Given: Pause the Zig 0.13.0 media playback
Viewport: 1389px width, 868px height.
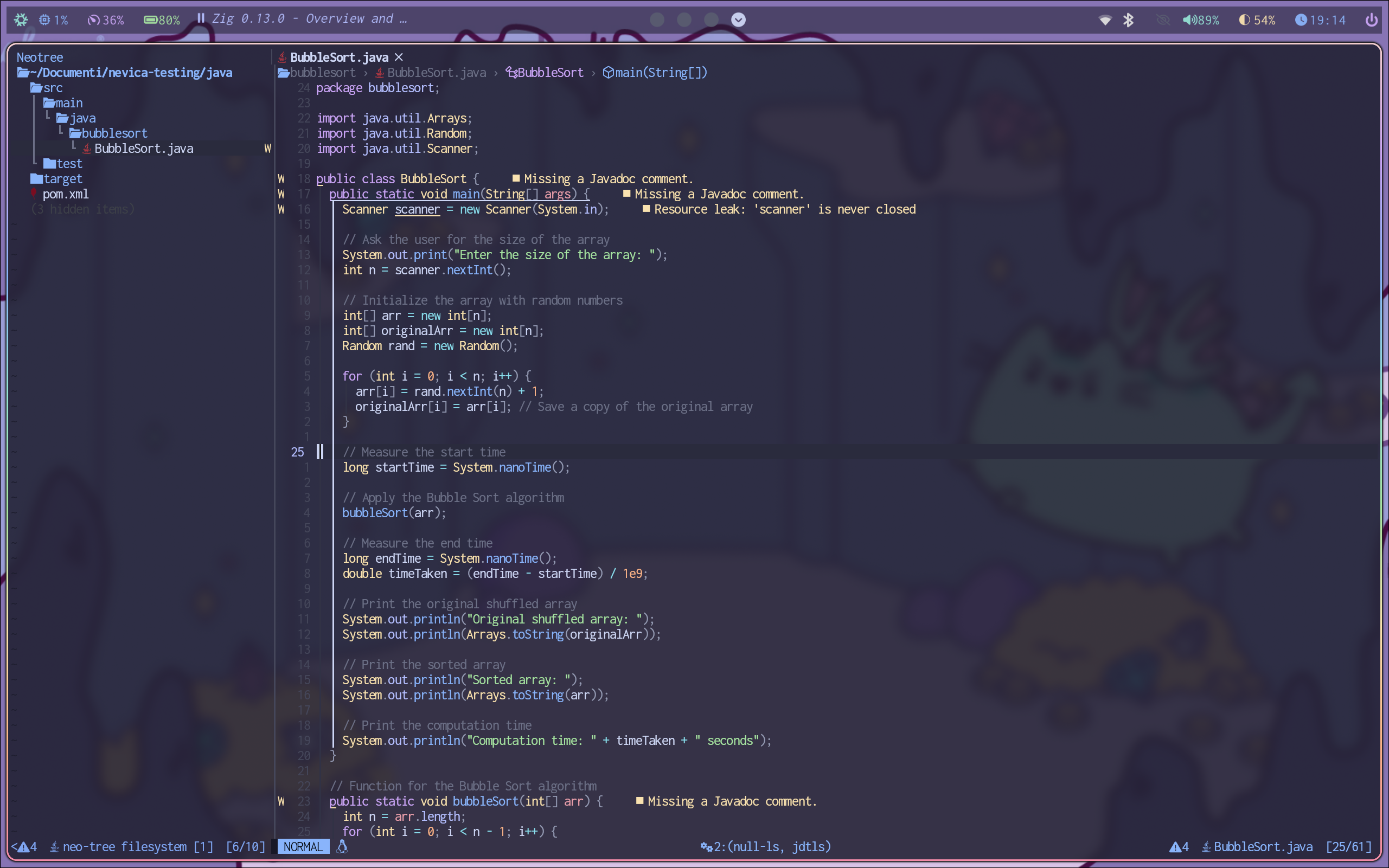Looking at the screenshot, I should (200, 18).
